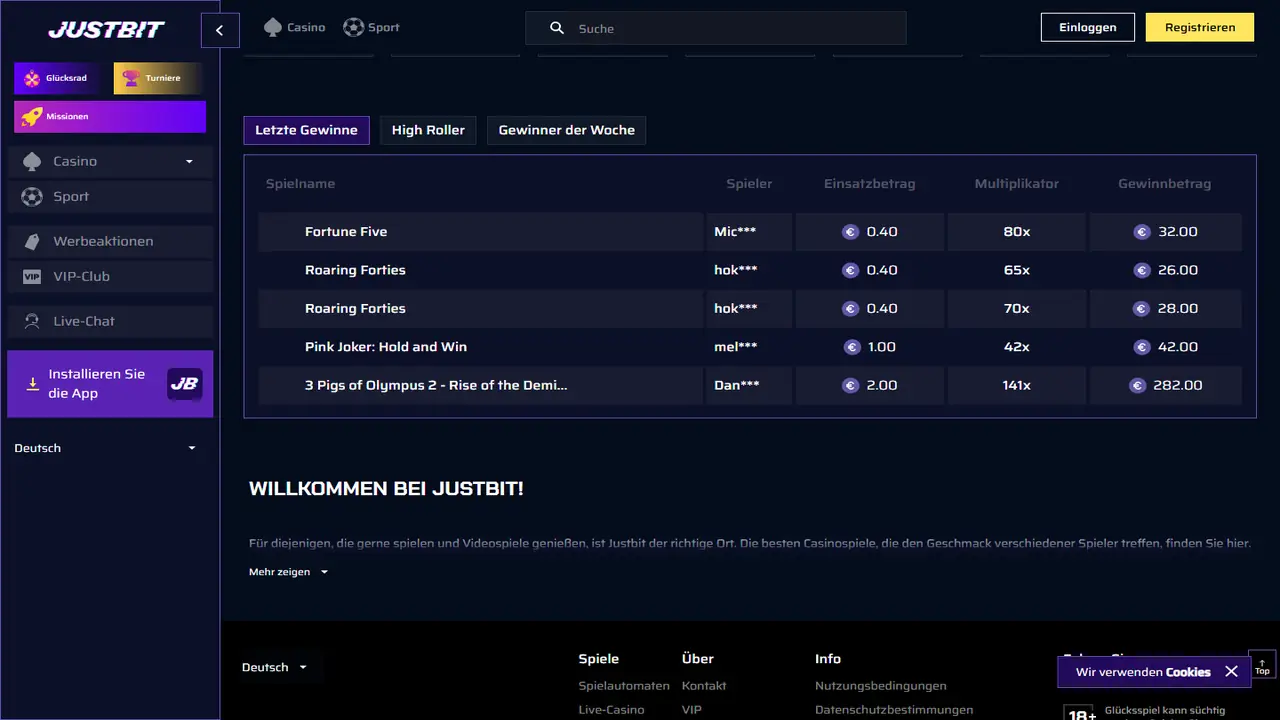The image size is (1280, 720).
Task: Click the Multiplikator column header
Action: coord(1017,184)
